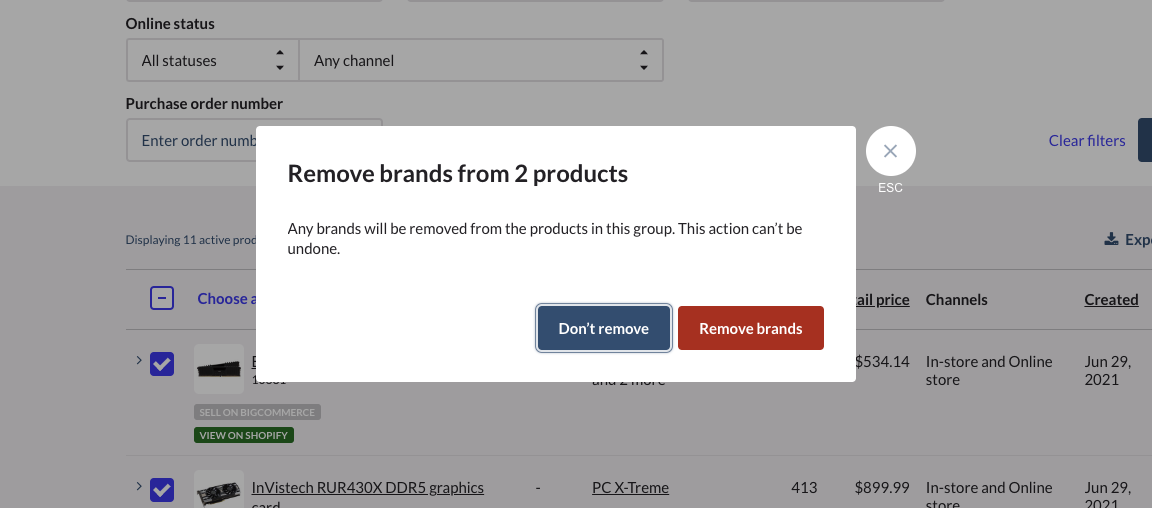Click the View on Shopify badge
The height and width of the screenshot is (508, 1152).
pos(244,435)
